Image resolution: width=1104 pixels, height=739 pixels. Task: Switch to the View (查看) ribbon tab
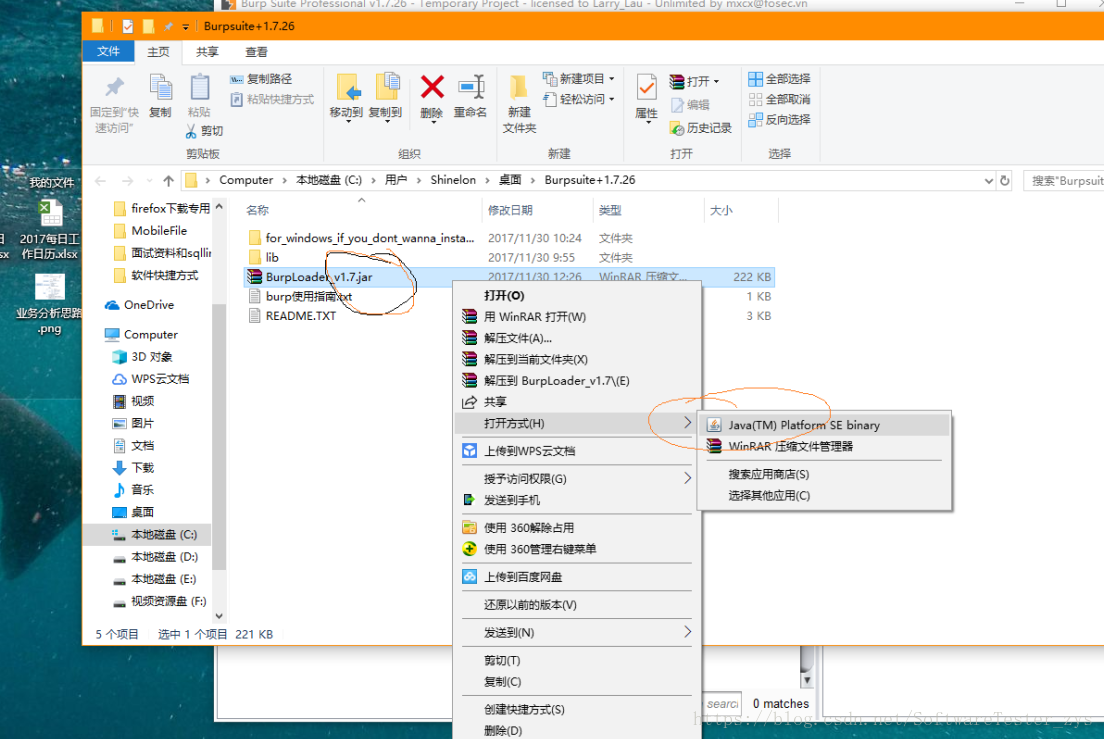click(256, 51)
